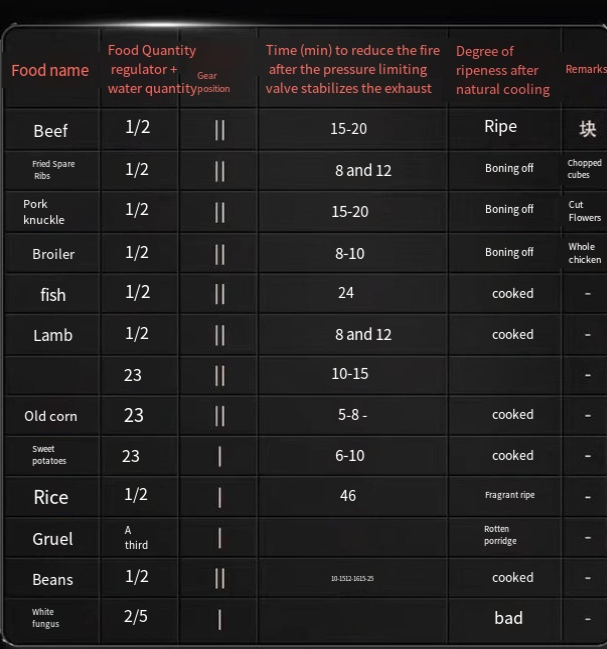The width and height of the screenshot is (607, 649).
Task: Click the double-bar gear symbol for Beef
Action: tap(220, 131)
